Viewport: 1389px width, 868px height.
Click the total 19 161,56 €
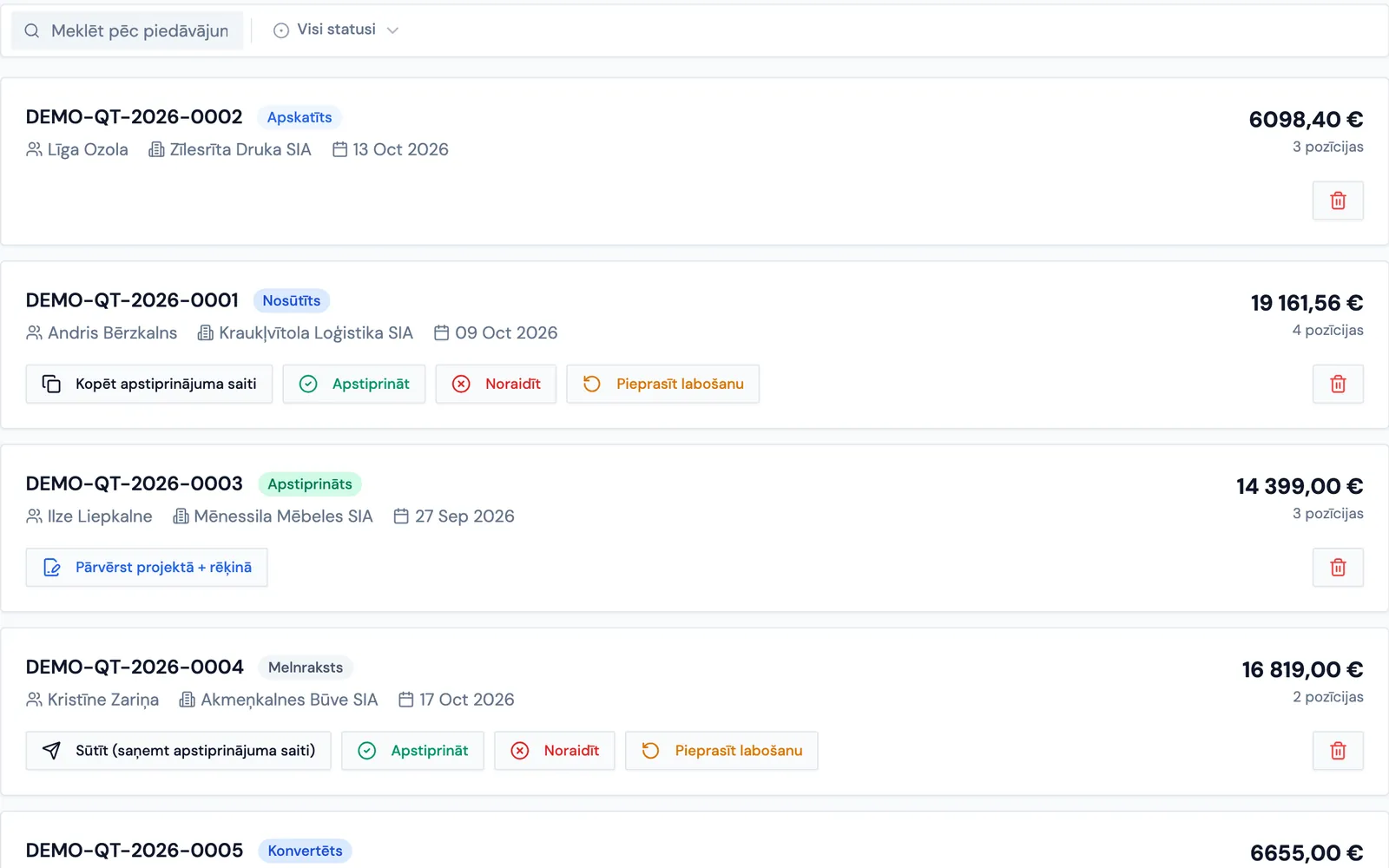coord(1307,303)
